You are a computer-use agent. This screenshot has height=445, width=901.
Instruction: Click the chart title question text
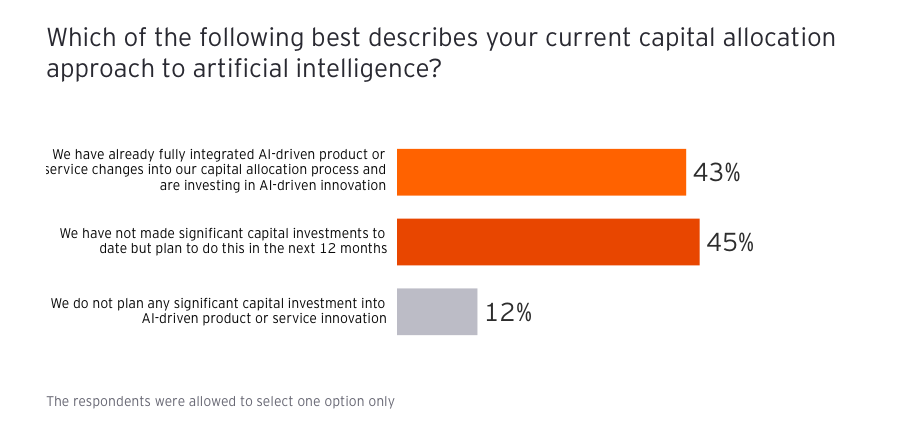point(440,53)
